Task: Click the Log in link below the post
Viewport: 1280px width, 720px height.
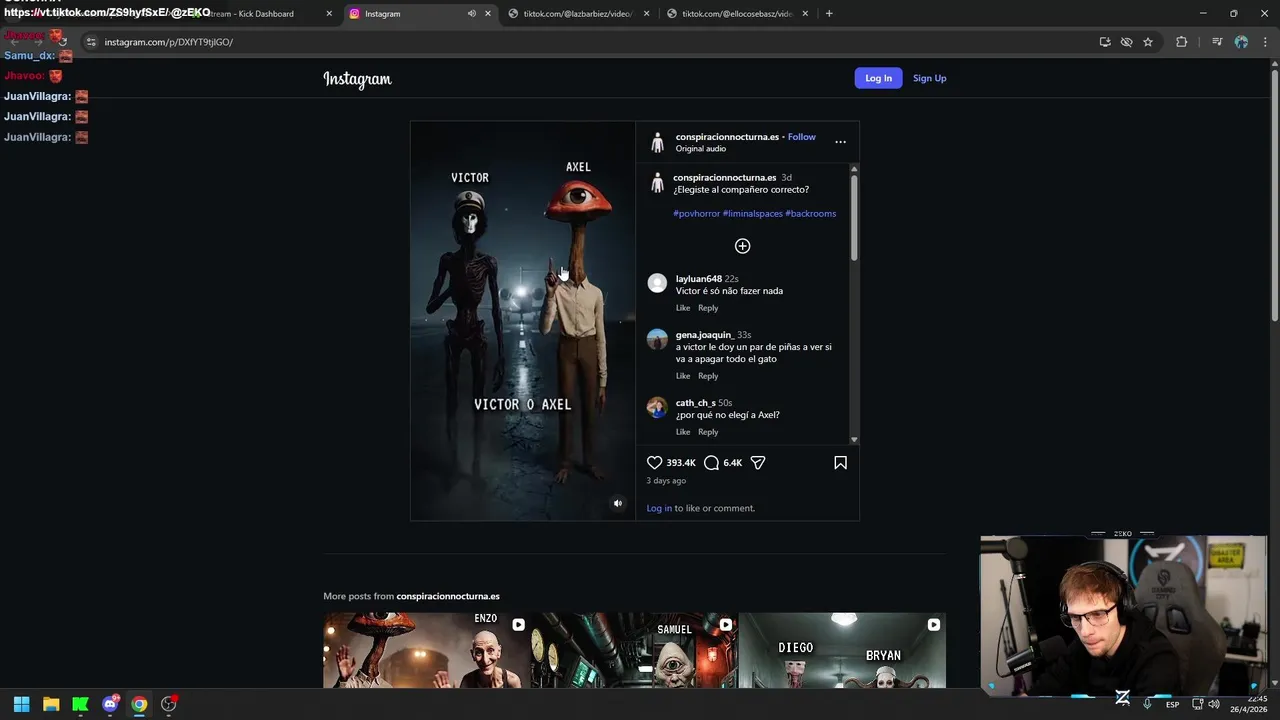Action: 659,508
